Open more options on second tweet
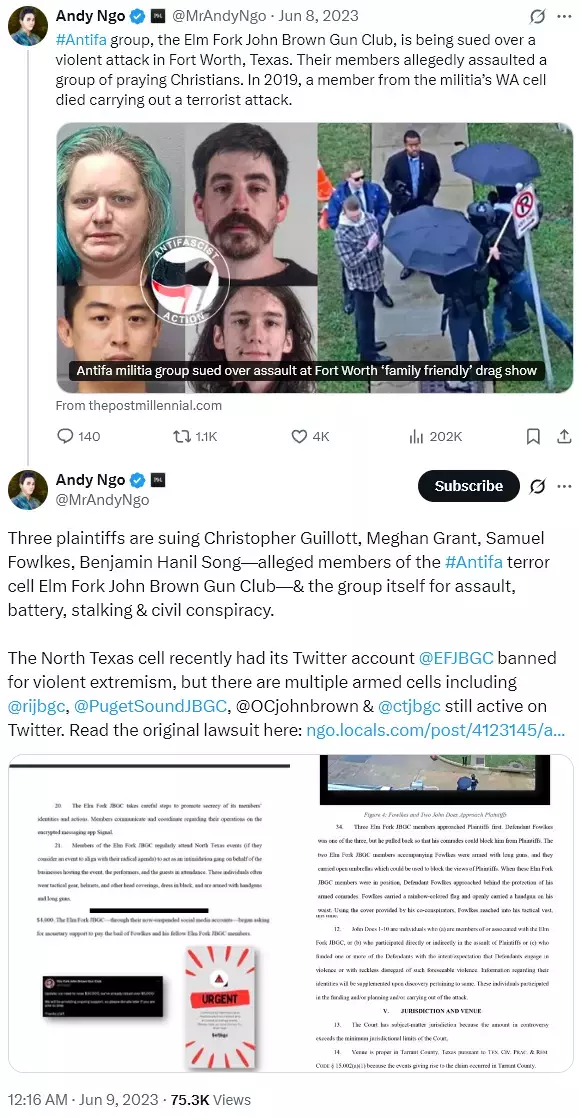The height and width of the screenshot is (1118, 579). pos(564,486)
